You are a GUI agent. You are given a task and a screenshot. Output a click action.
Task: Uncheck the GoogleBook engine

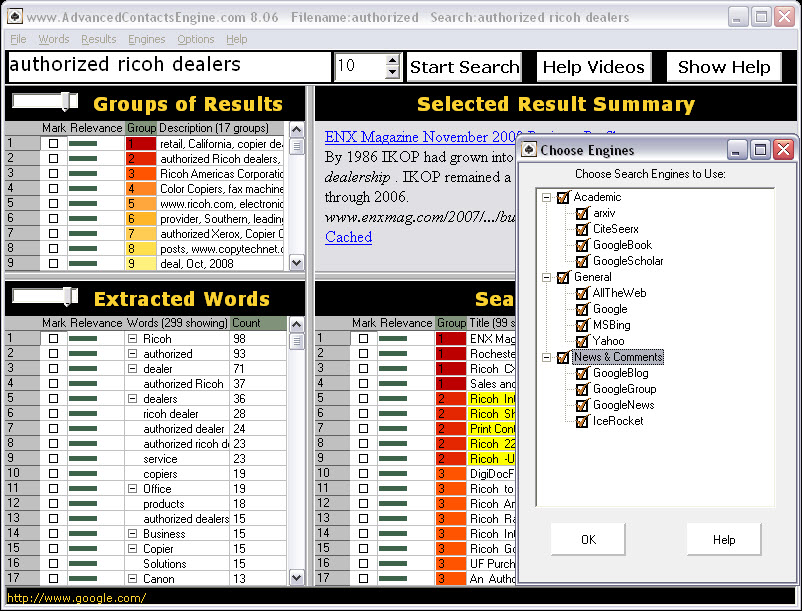pos(582,245)
